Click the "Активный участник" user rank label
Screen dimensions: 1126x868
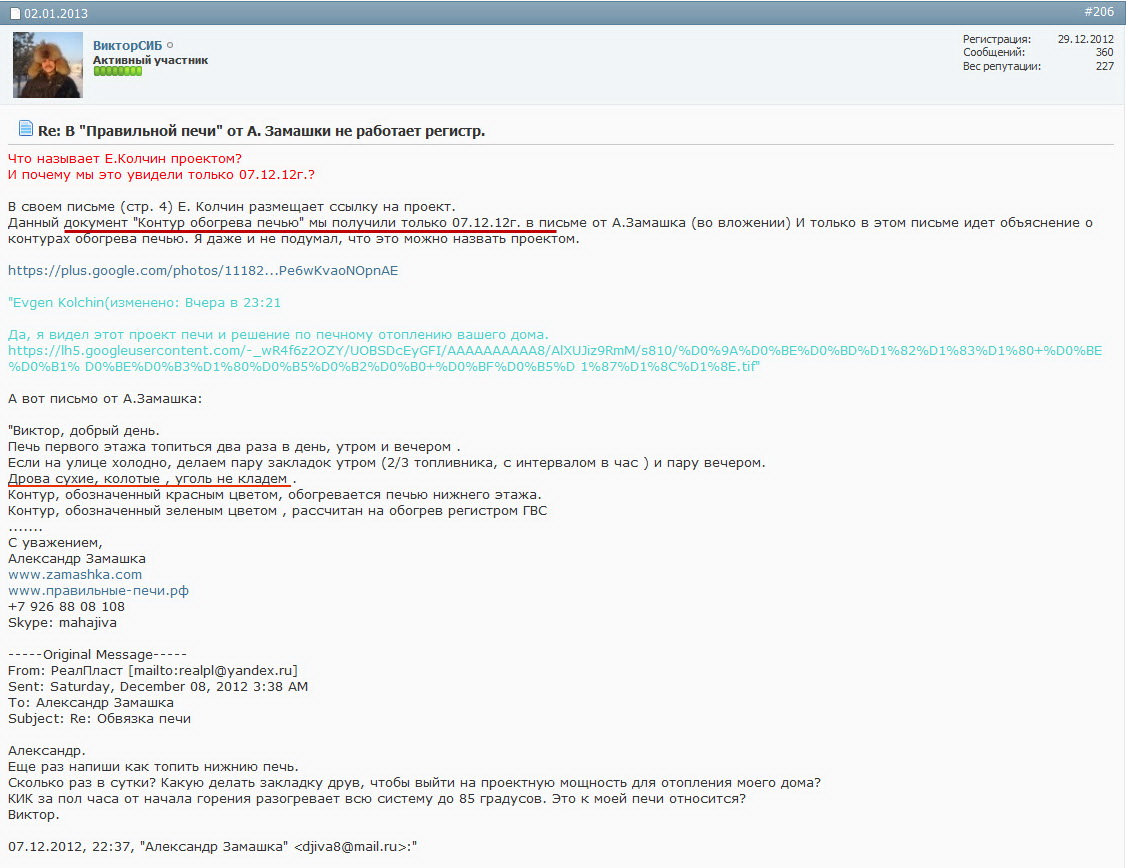(150, 60)
